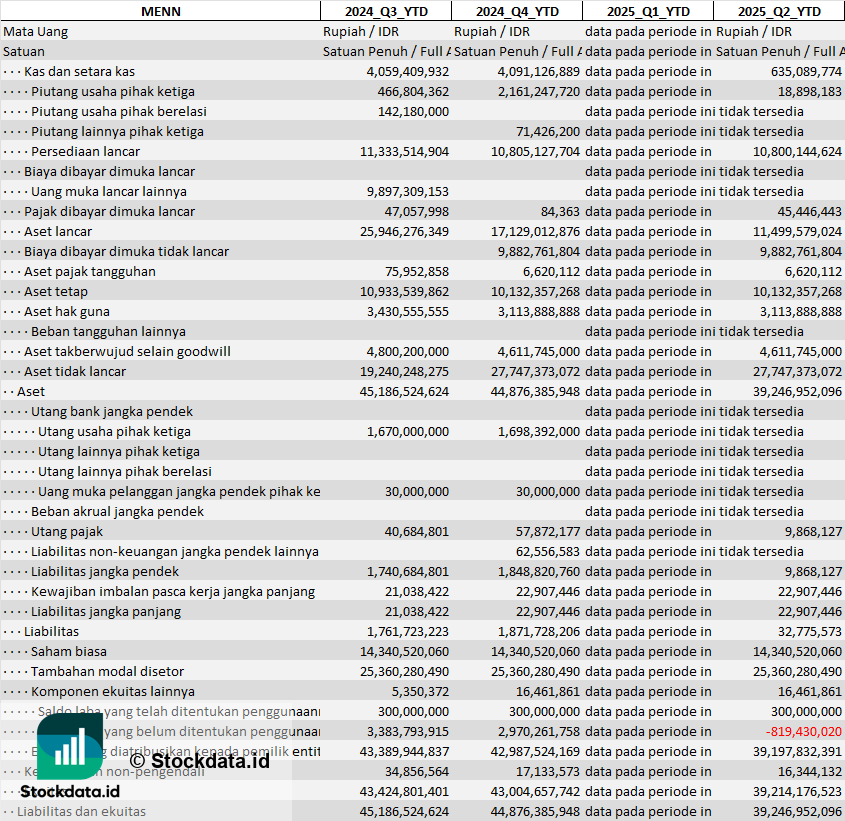
Task: Click the Aset tetap row label
Action: tap(56, 291)
